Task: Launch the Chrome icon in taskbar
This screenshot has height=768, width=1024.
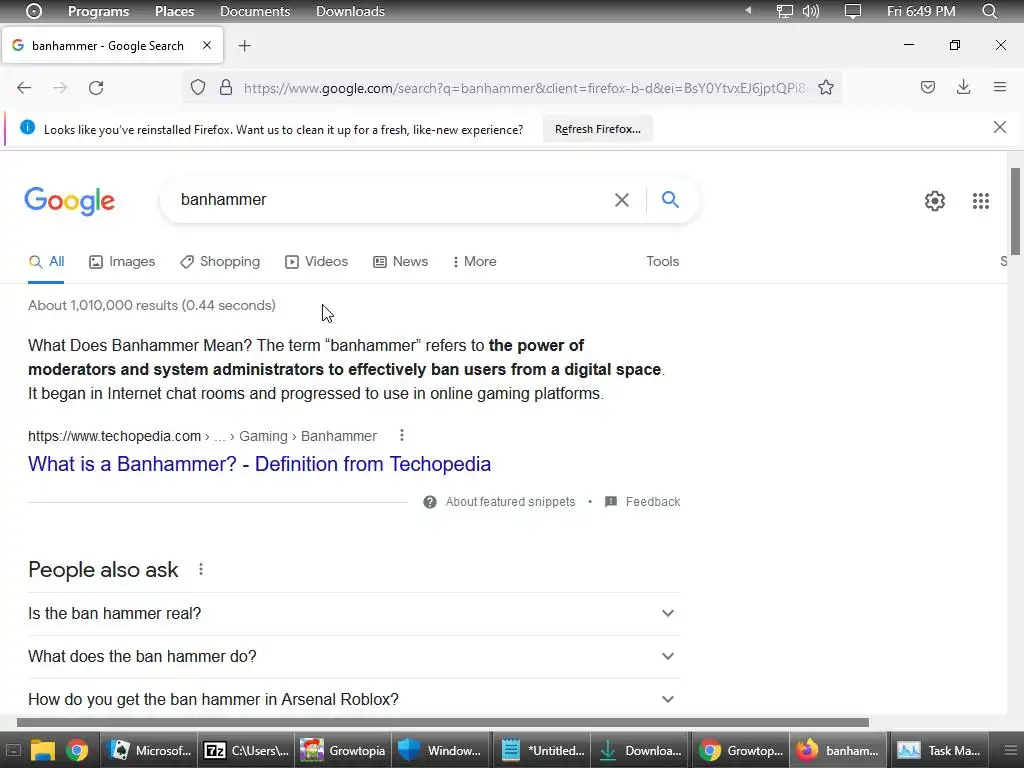Action: [76, 750]
